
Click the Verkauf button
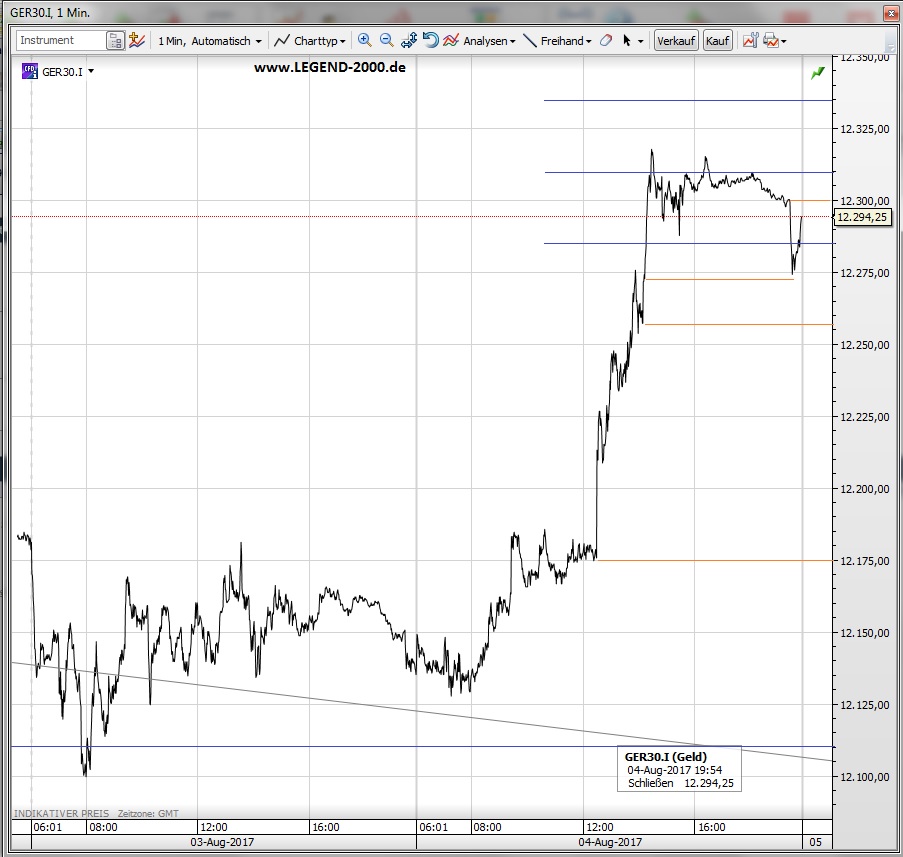(676, 41)
